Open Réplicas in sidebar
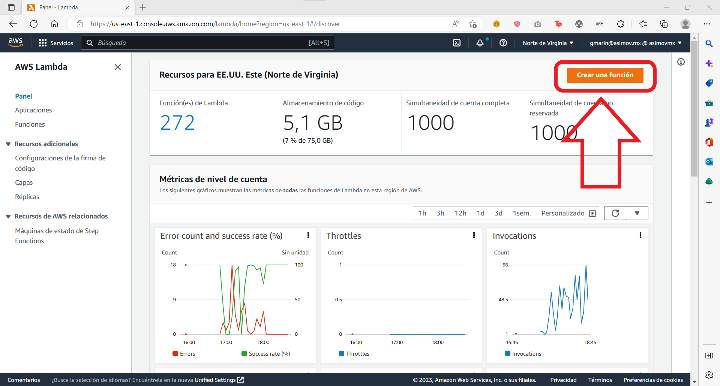Screen dimensions: 720x386 point(27,196)
